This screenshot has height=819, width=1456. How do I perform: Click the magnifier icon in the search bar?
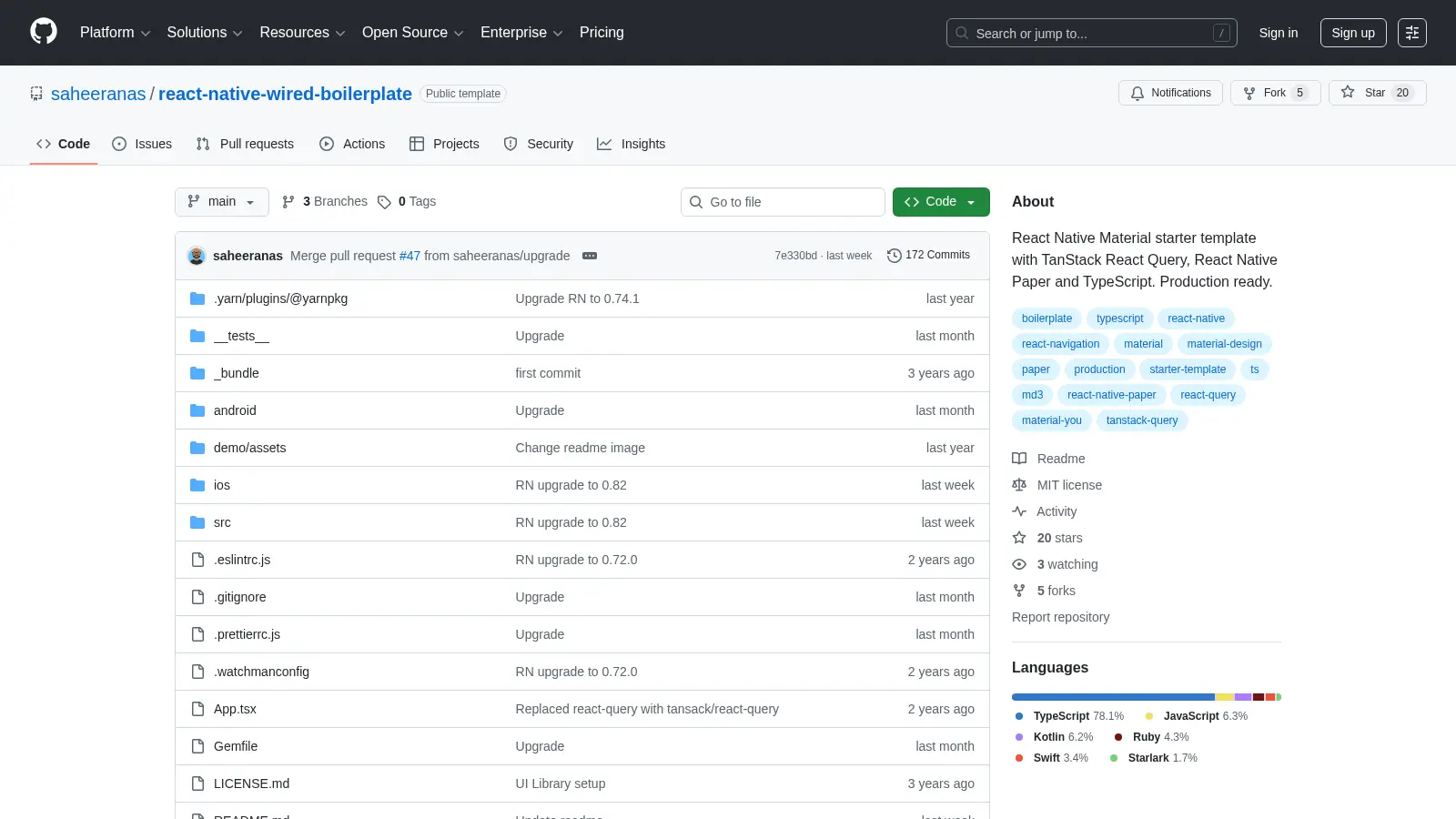pos(962,33)
